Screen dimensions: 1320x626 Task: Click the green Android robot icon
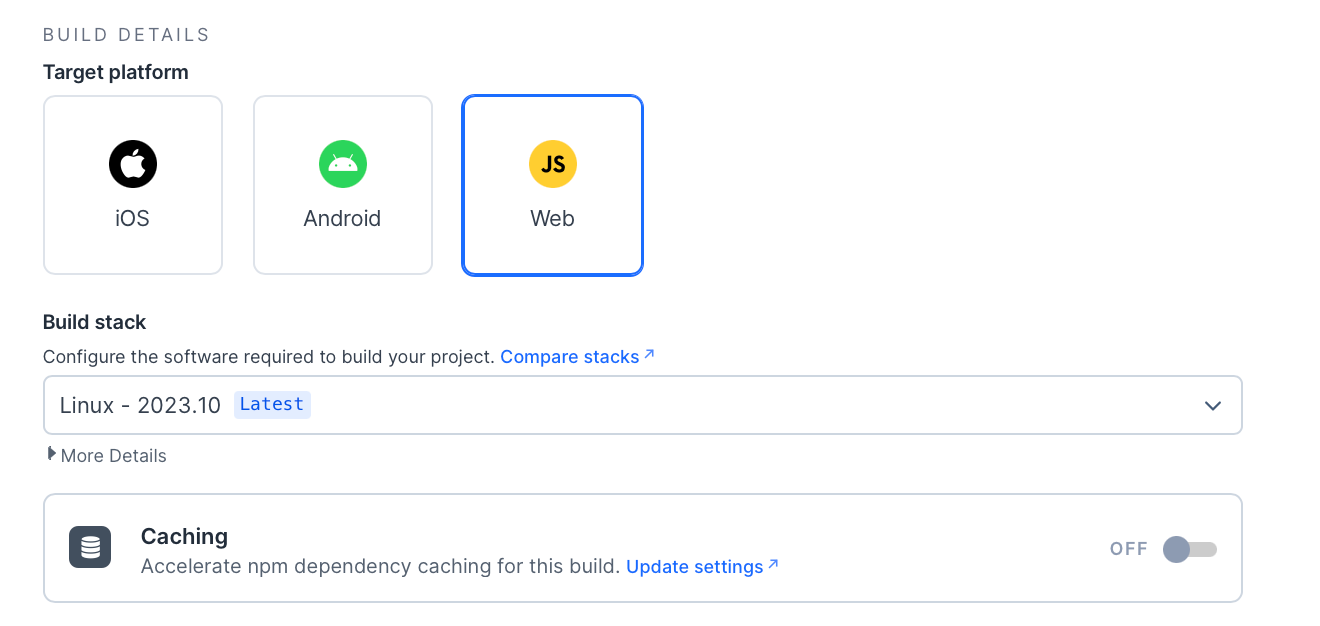pyautogui.click(x=343, y=164)
